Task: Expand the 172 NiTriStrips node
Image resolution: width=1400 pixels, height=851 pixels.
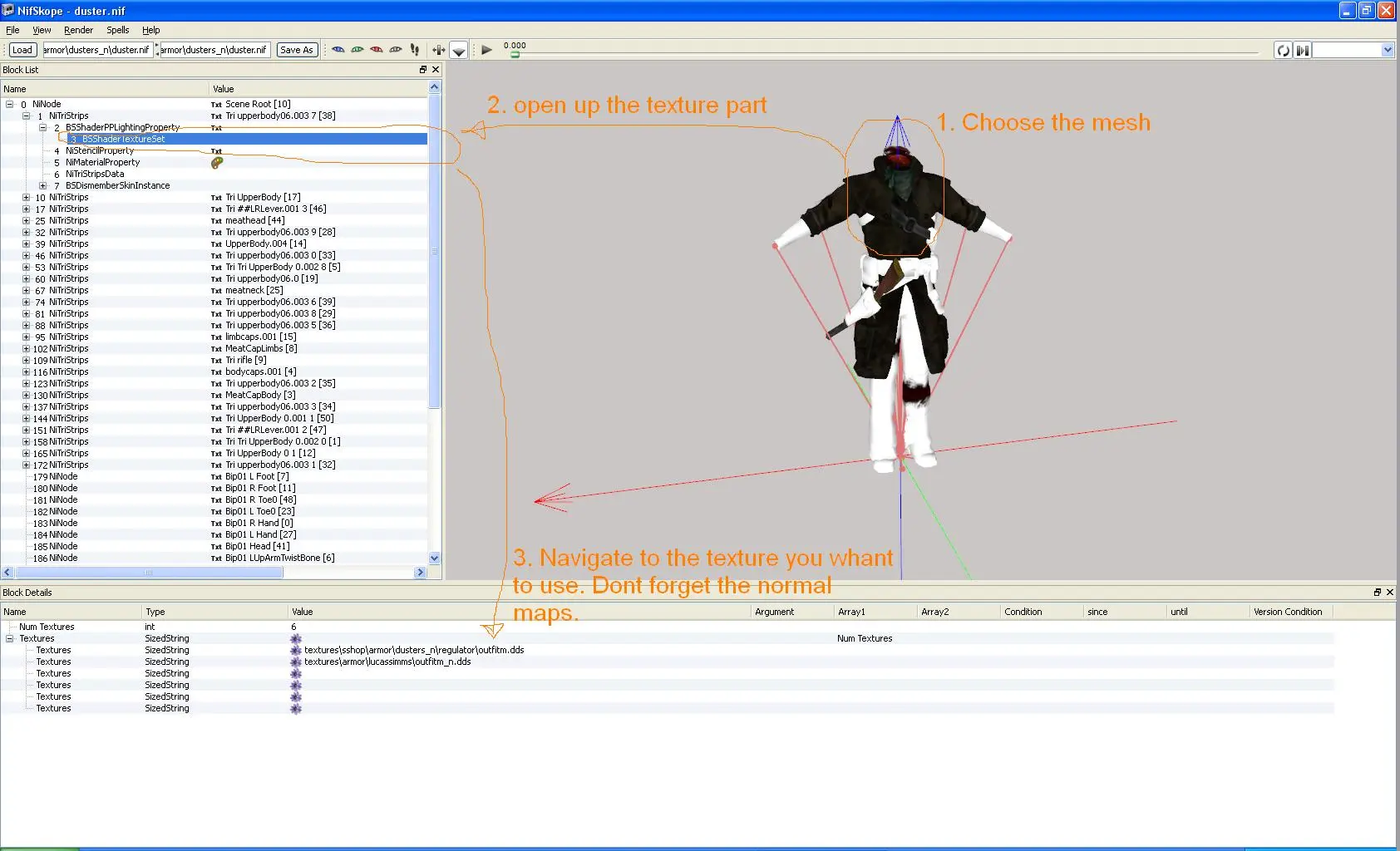Action: pos(26,465)
